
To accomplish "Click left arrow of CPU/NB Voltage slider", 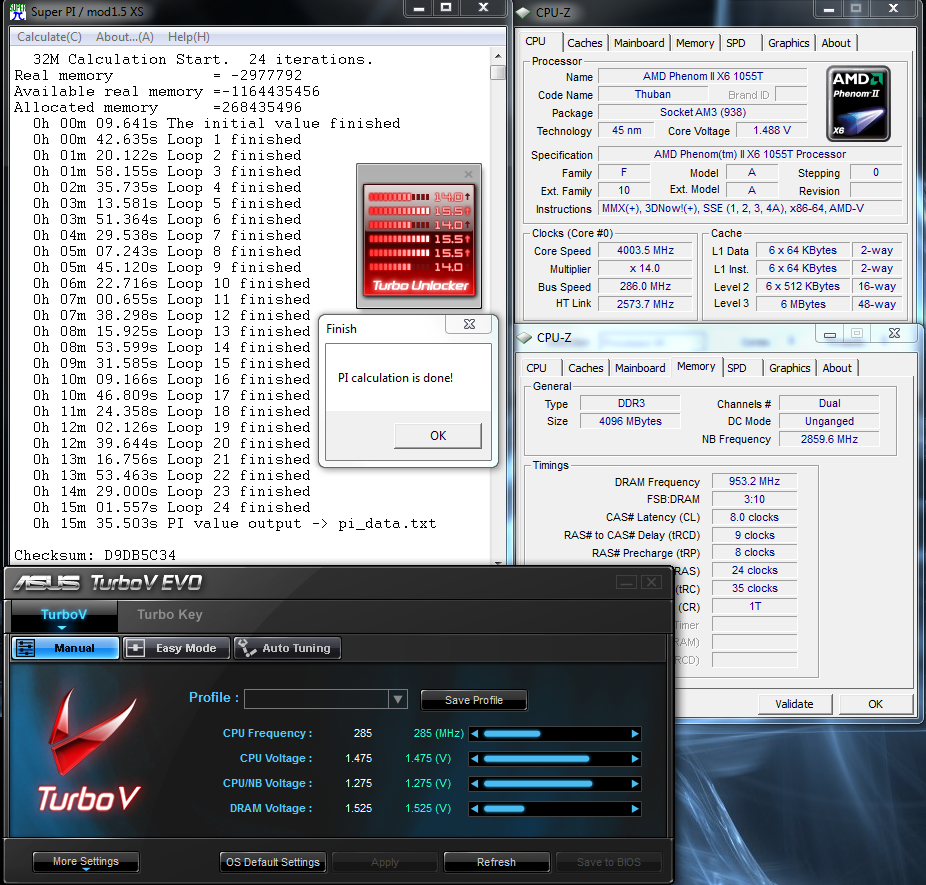I will pyautogui.click(x=475, y=784).
